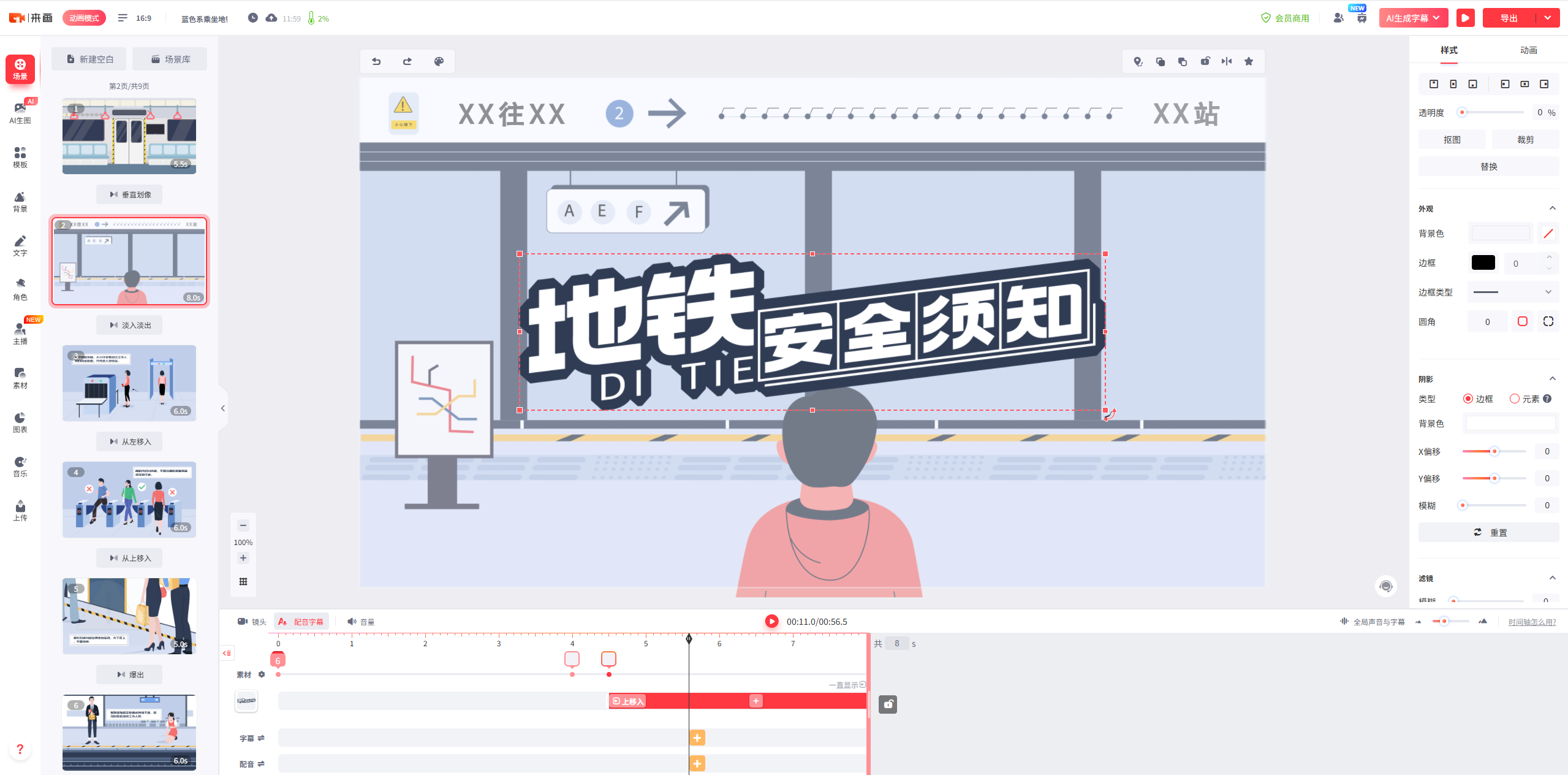Select scene 3 thumbnail with security scanner
This screenshot has height=775, width=1568.
point(129,383)
